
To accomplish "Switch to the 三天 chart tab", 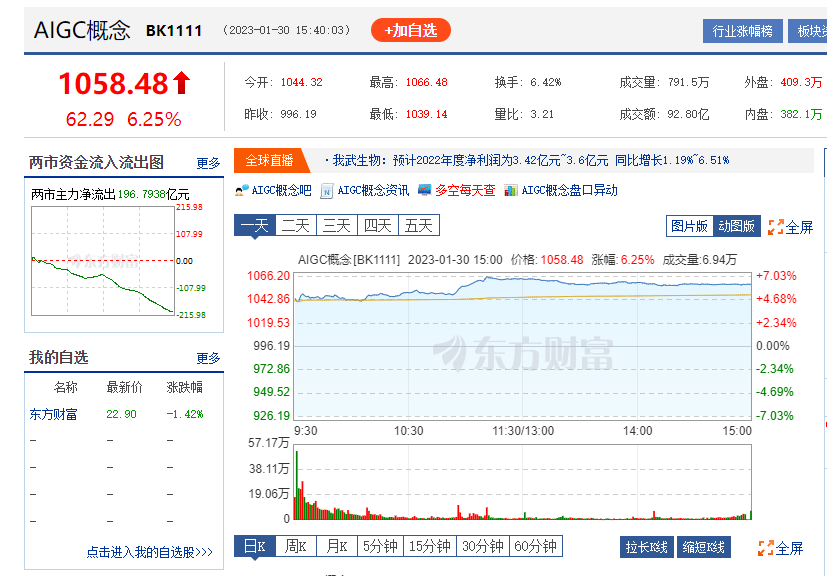I will [x=337, y=226].
